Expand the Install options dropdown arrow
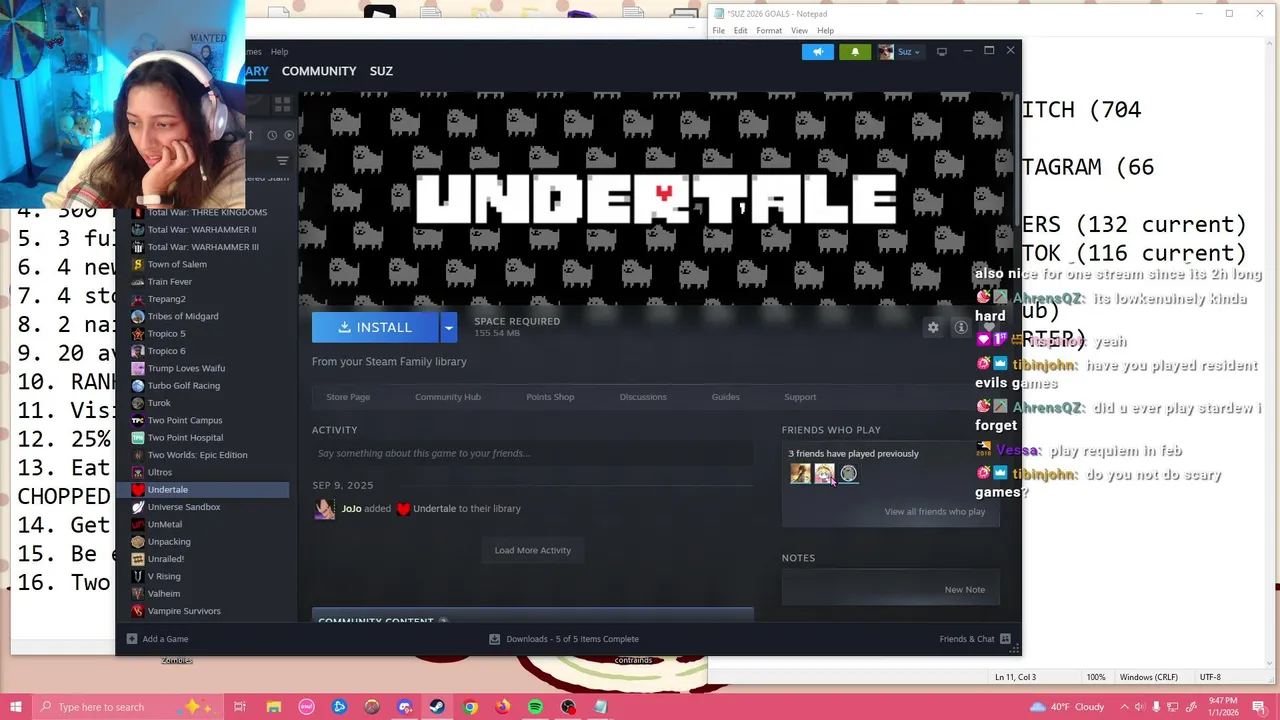The height and width of the screenshot is (720, 1280). point(448,327)
